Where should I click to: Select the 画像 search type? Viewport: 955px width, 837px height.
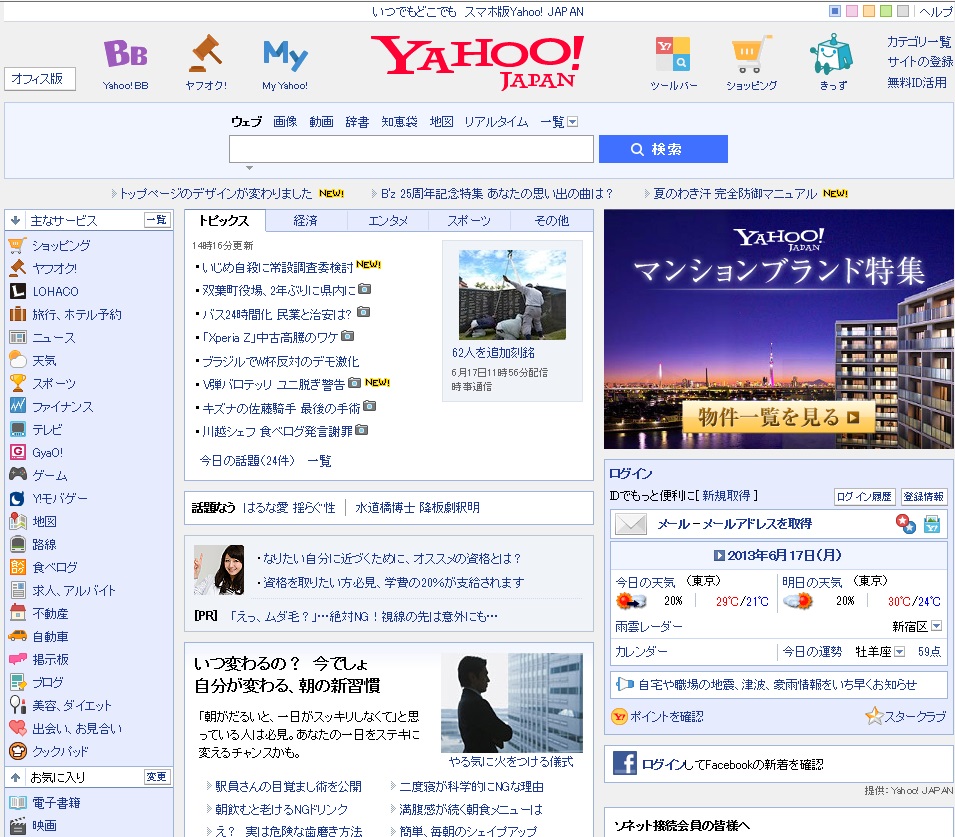(x=285, y=122)
